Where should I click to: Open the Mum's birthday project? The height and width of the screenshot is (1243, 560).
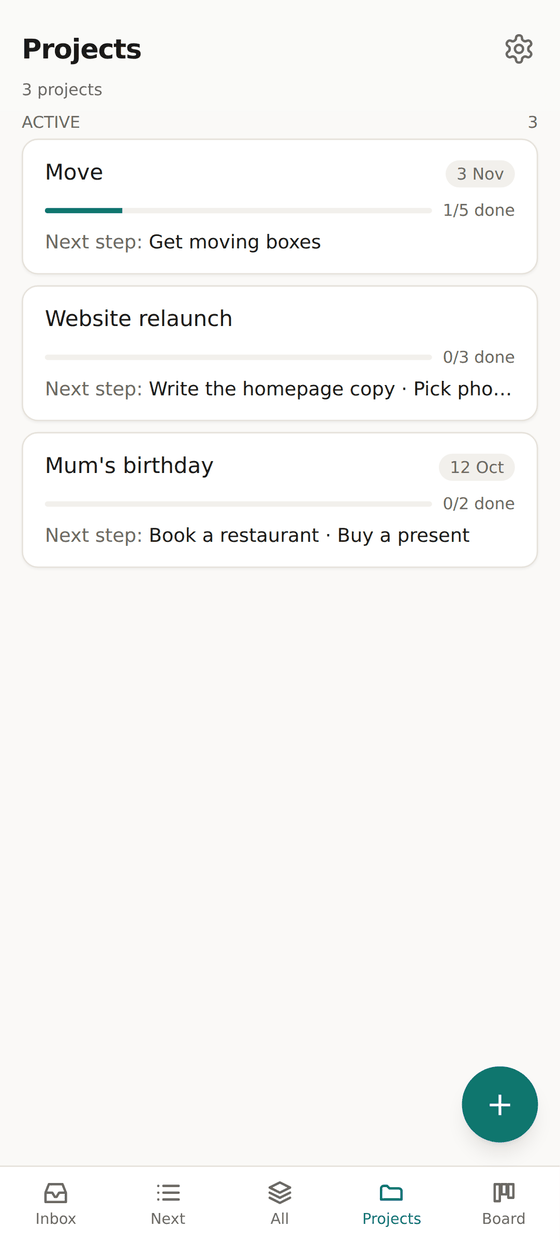click(x=280, y=500)
